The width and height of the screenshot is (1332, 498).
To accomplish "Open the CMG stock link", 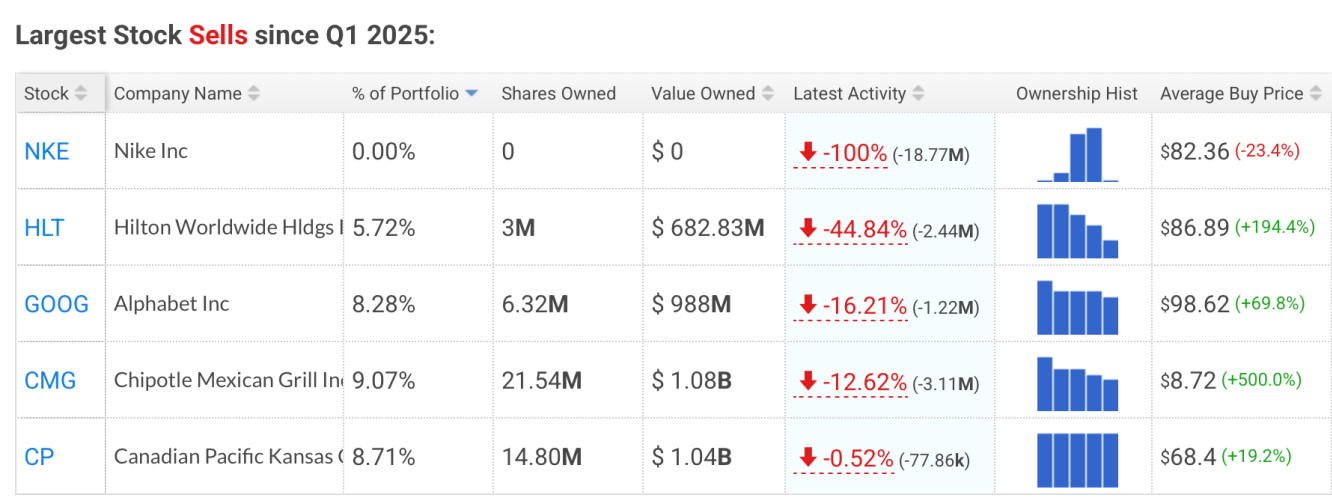I will point(50,380).
